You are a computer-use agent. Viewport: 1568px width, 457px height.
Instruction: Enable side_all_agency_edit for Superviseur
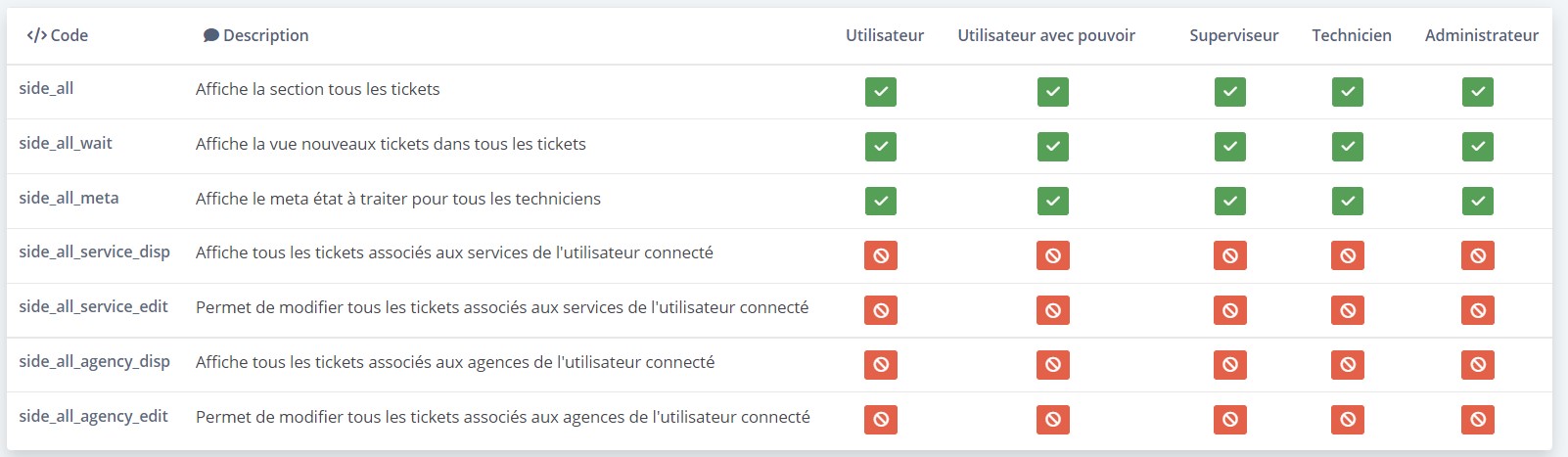click(1230, 420)
